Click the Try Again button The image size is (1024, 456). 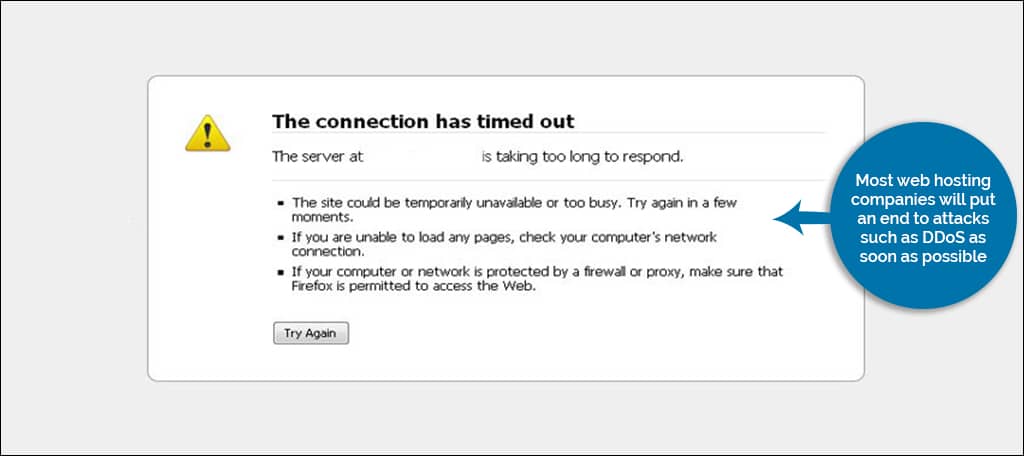pos(311,333)
